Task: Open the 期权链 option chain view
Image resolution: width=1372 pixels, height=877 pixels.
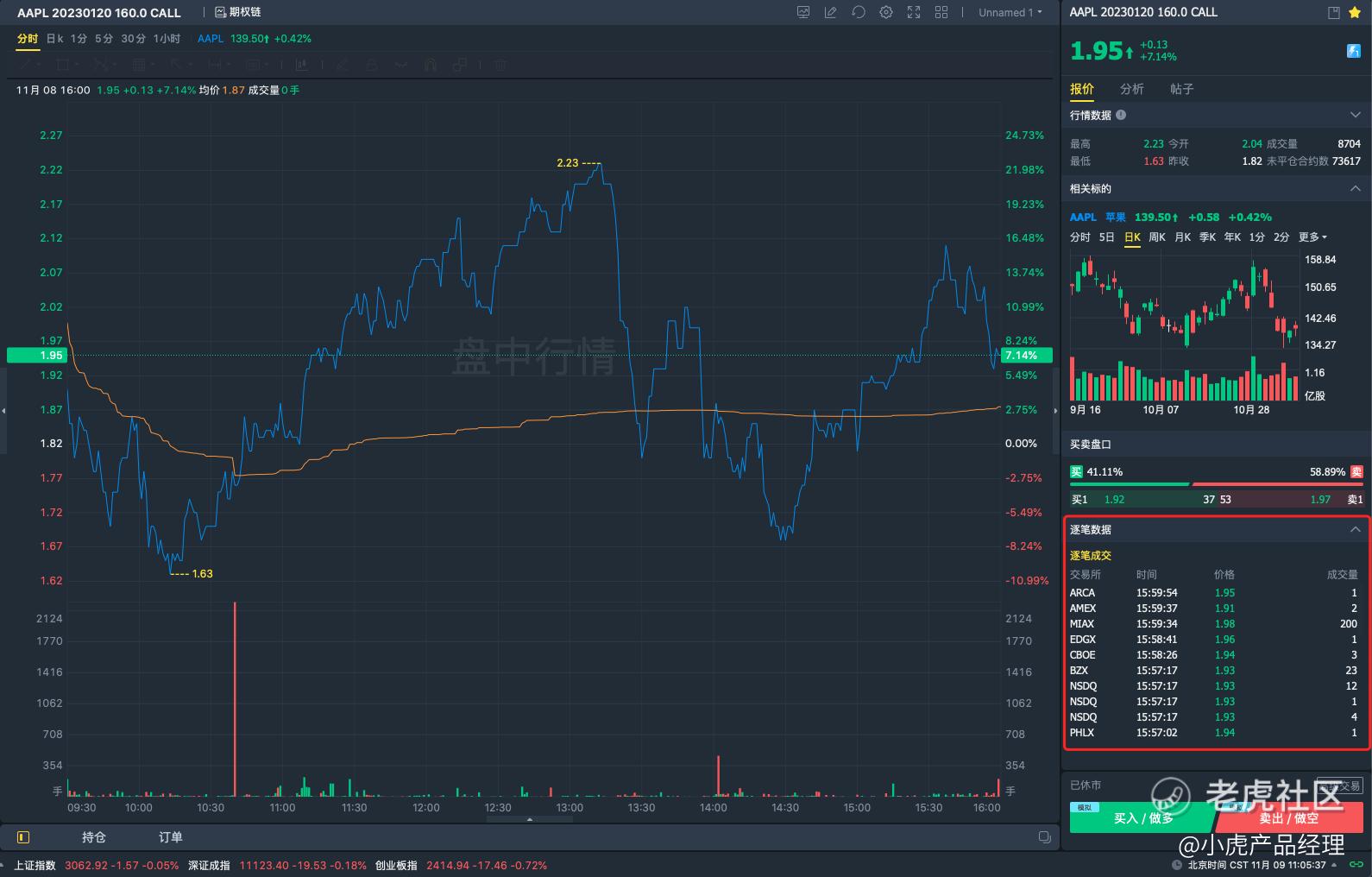Action: tap(238, 12)
